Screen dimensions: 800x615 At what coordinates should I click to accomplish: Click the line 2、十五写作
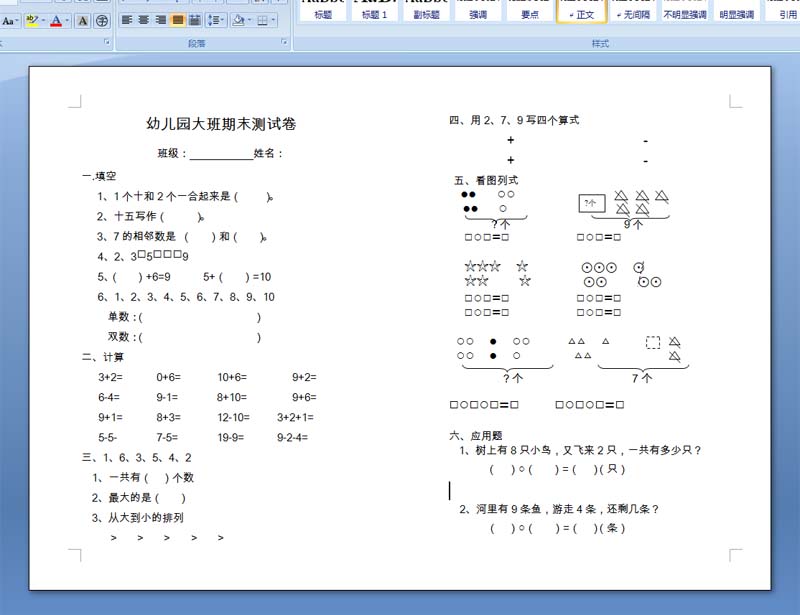150,216
